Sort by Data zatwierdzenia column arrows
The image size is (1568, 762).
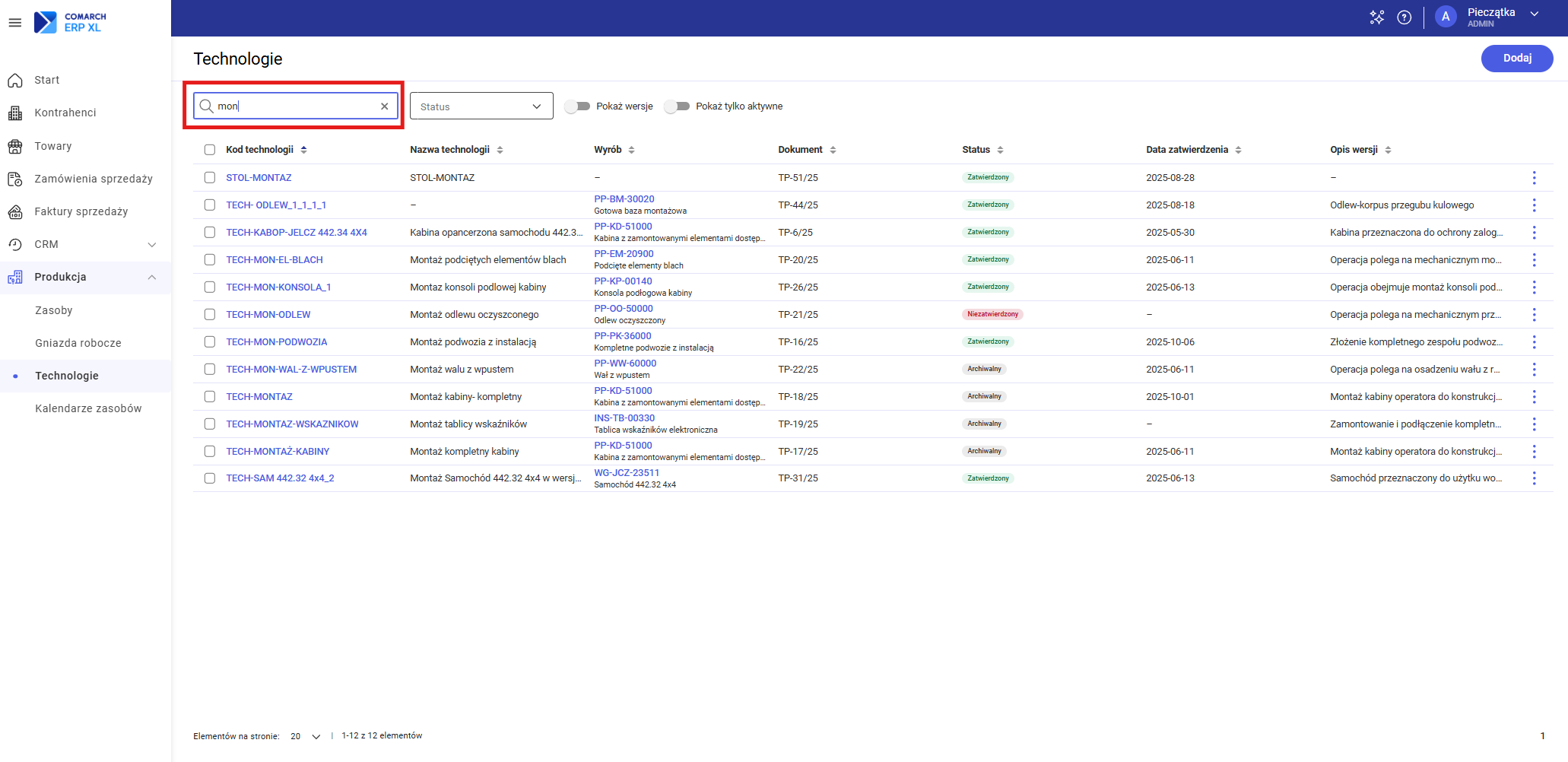(x=1238, y=150)
